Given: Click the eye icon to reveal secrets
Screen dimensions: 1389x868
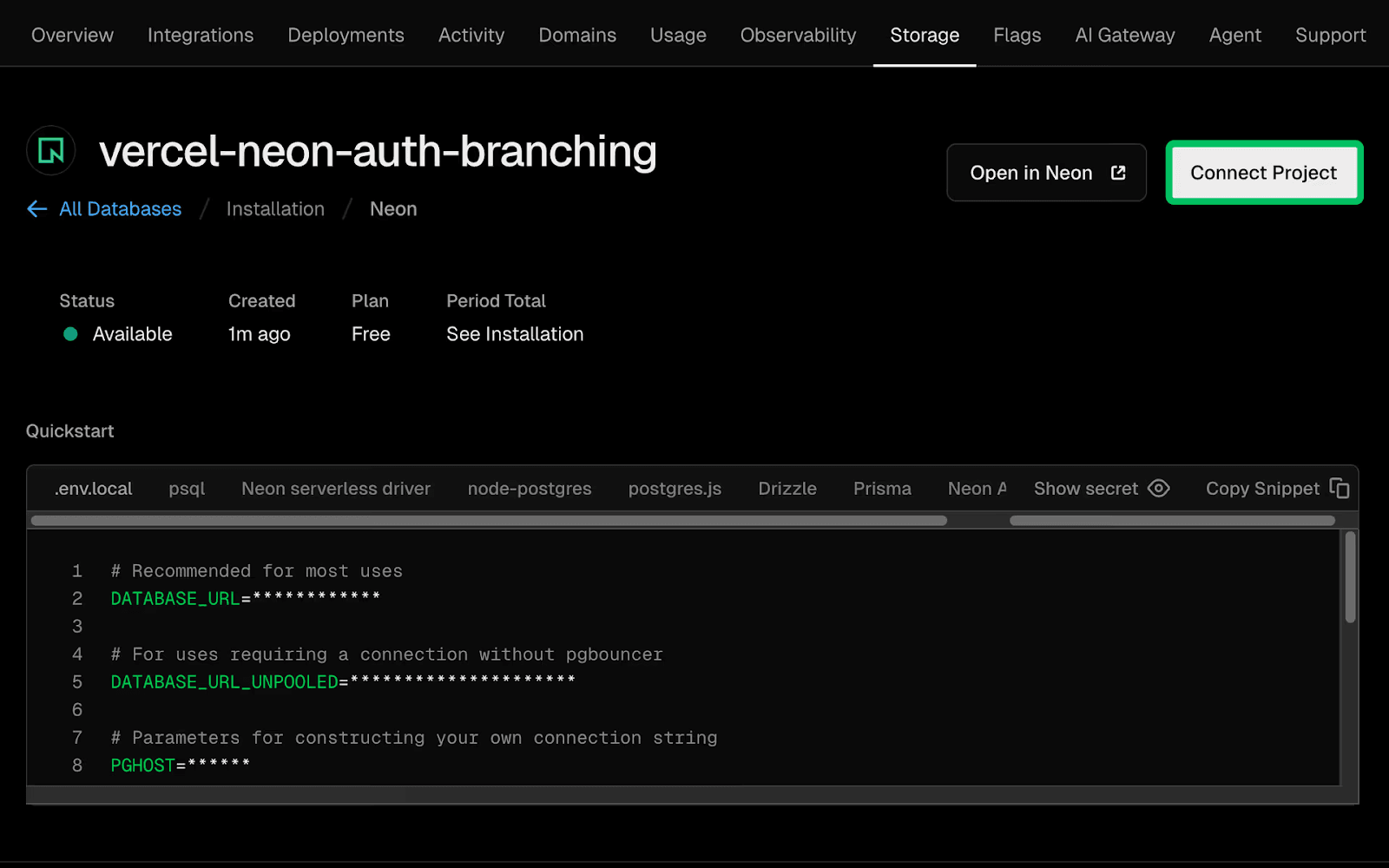Looking at the screenshot, I should [x=1158, y=489].
